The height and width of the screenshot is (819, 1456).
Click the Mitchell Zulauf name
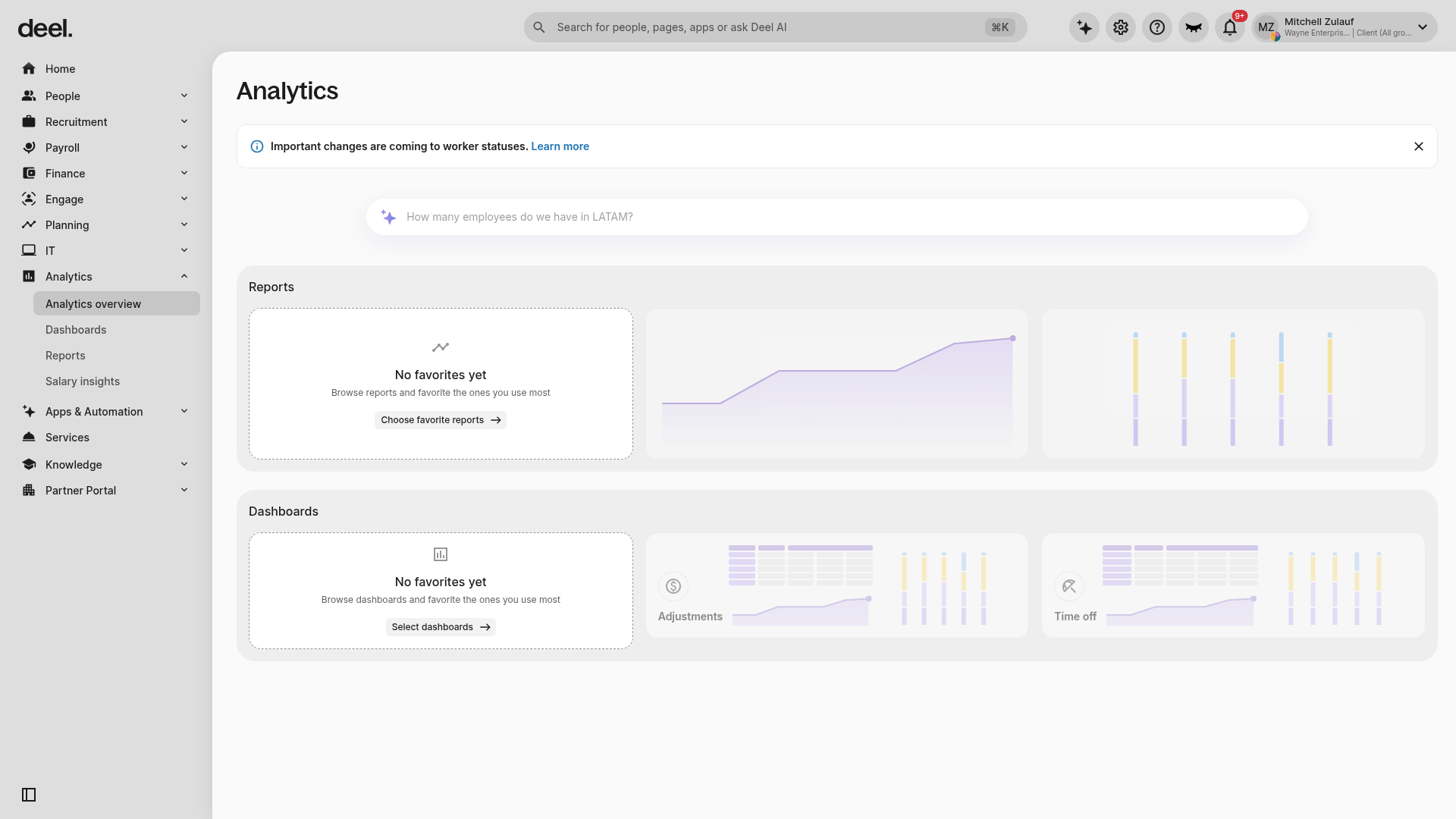point(1319,22)
